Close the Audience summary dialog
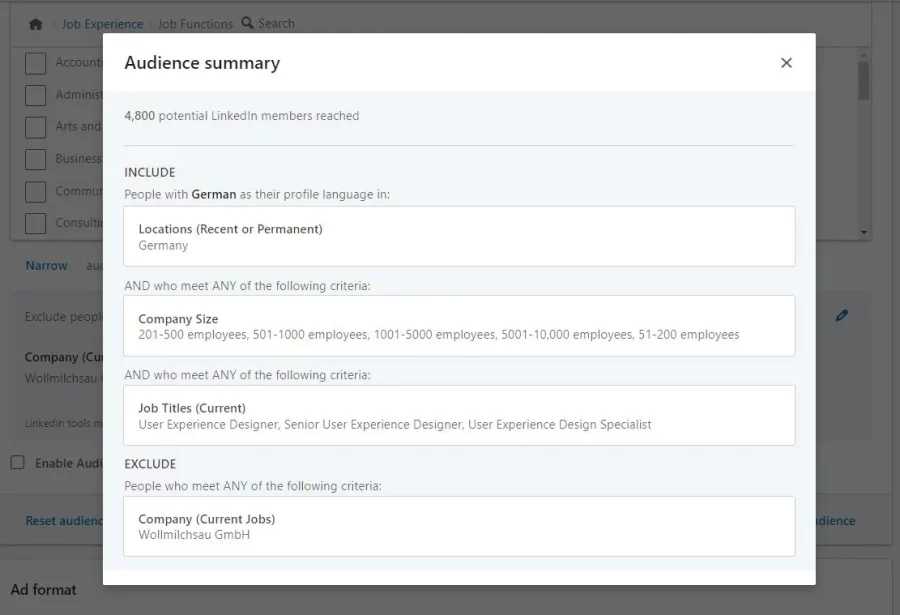Viewport: 900px width, 615px height. 786,63
